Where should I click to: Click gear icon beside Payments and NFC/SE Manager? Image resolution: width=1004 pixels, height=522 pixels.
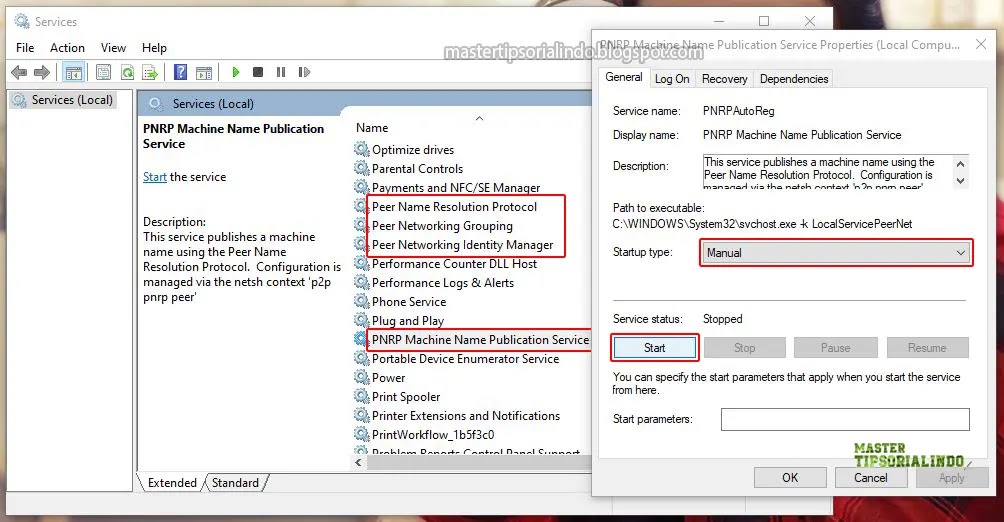362,187
